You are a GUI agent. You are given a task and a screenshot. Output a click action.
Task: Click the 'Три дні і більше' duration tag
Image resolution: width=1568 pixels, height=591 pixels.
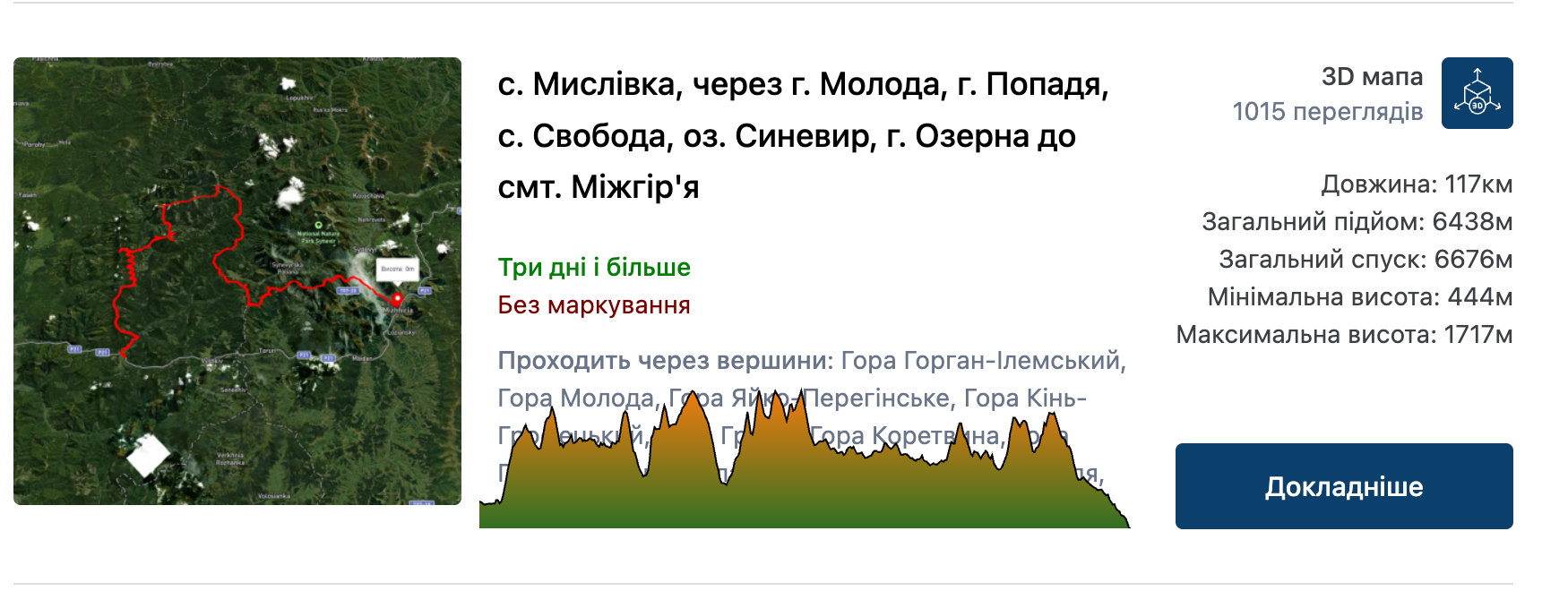tap(594, 268)
